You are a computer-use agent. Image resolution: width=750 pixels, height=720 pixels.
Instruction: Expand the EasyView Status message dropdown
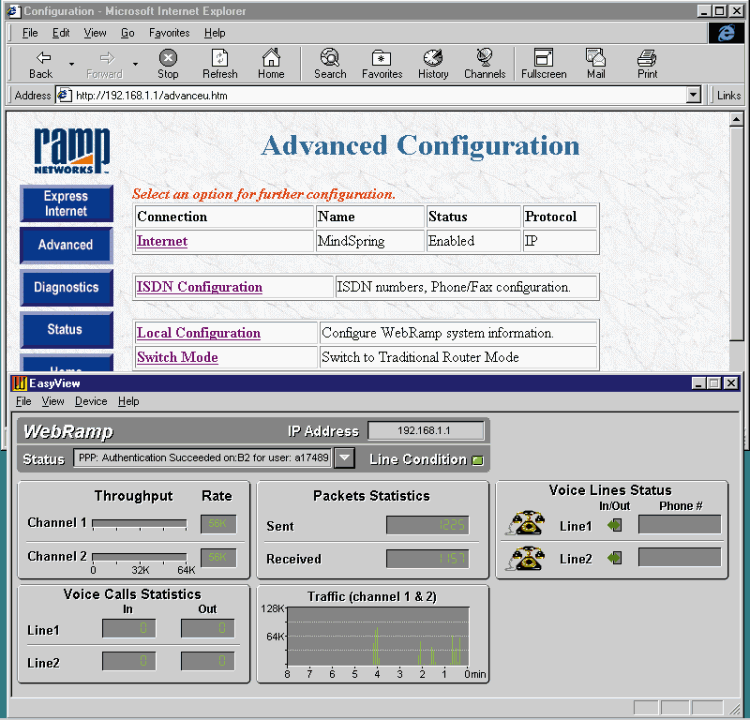click(x=344, y=458)
